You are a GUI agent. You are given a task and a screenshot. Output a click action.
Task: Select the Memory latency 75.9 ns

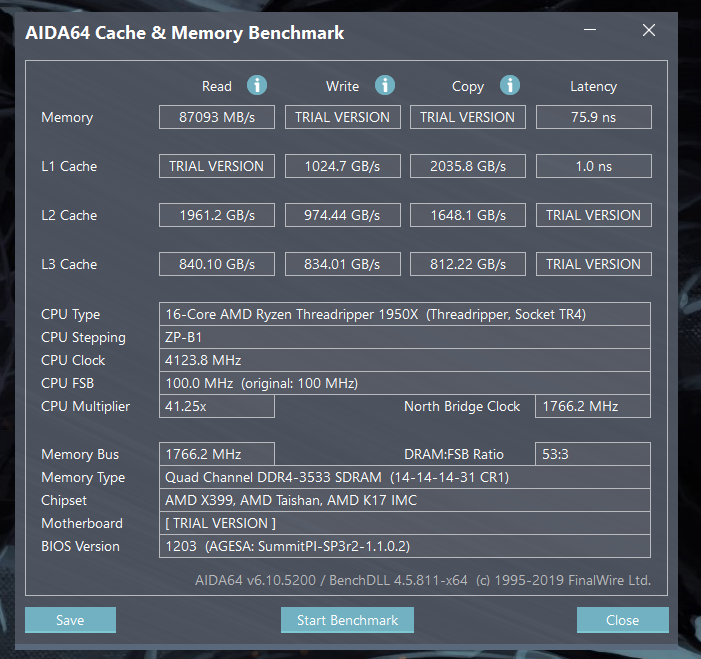594,117
